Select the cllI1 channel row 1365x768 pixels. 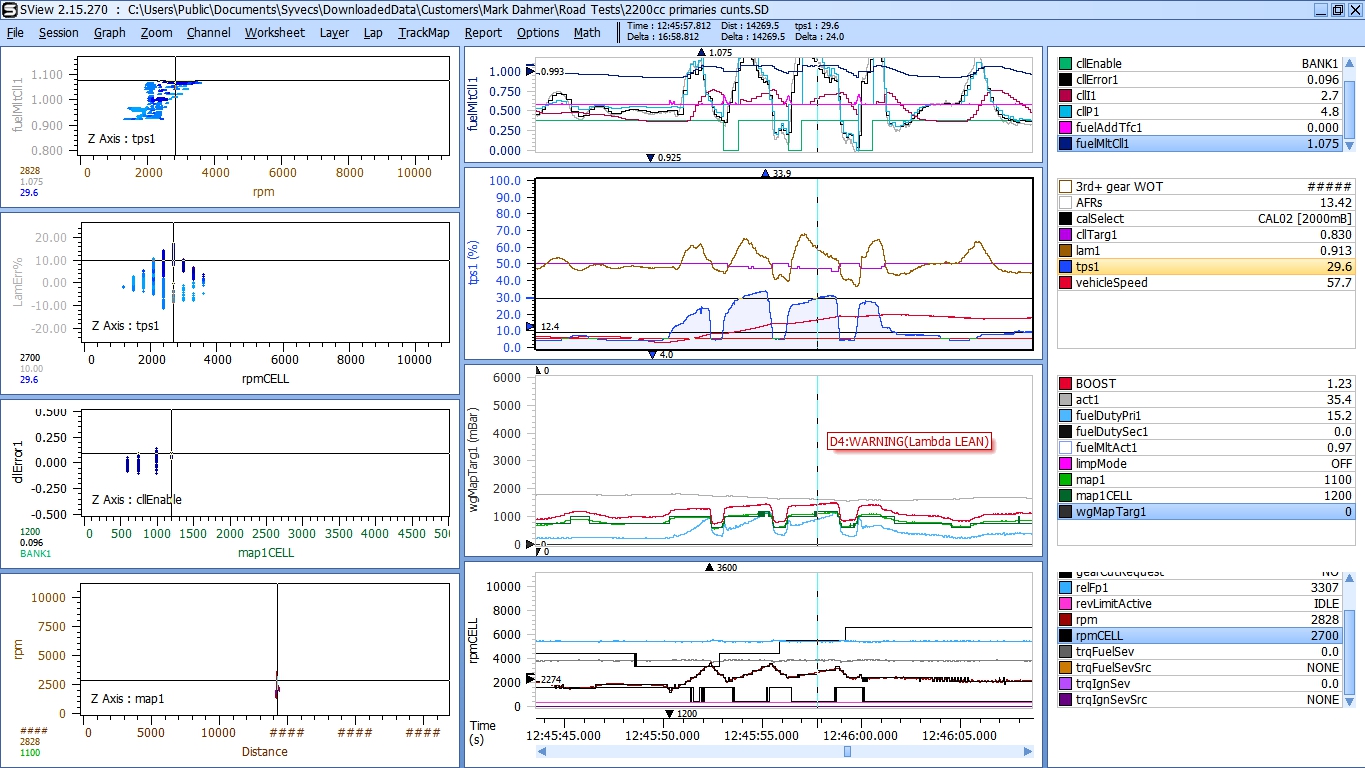[x=1199, y=95]
